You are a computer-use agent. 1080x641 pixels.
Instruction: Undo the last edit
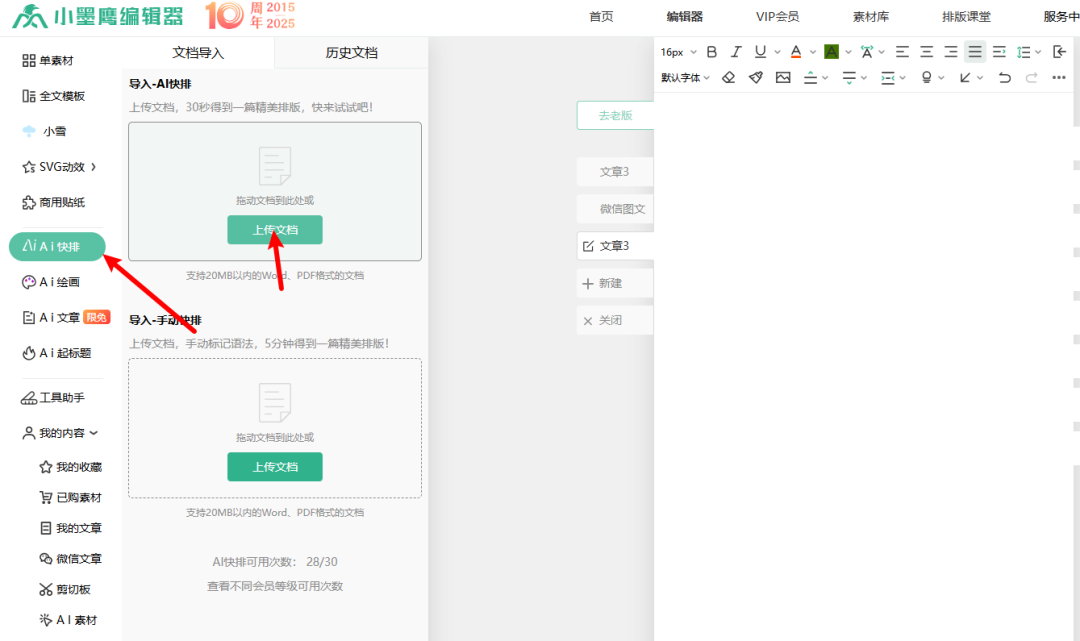(1005, 78)
